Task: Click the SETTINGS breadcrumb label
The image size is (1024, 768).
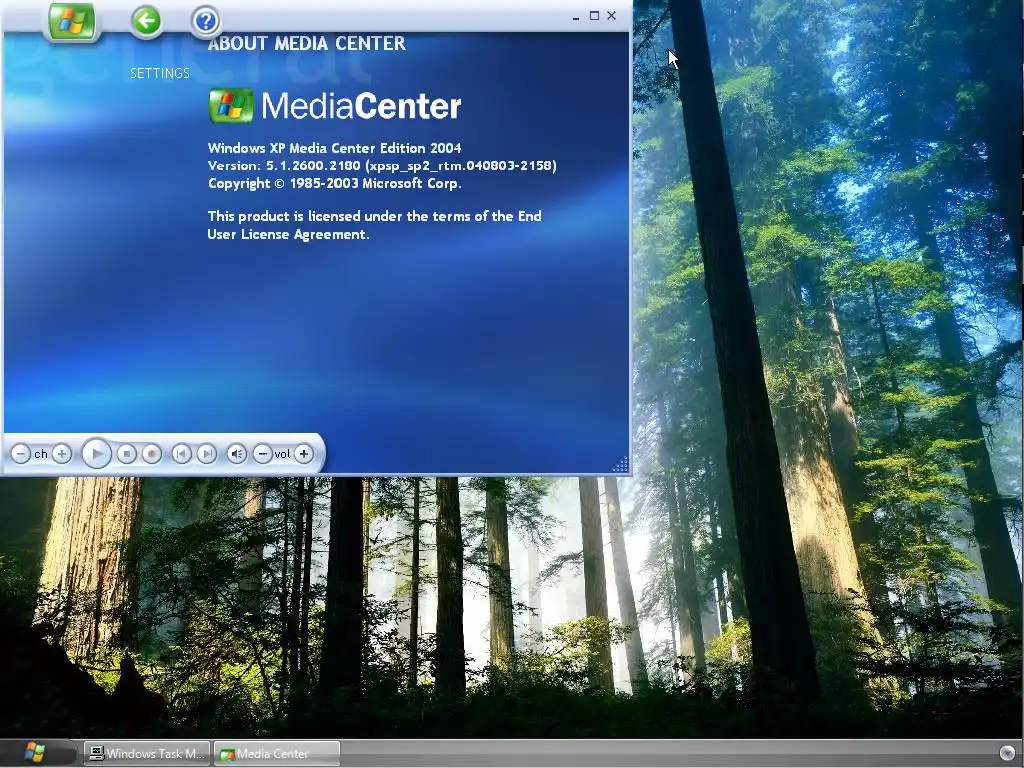Action: (160, 73)
